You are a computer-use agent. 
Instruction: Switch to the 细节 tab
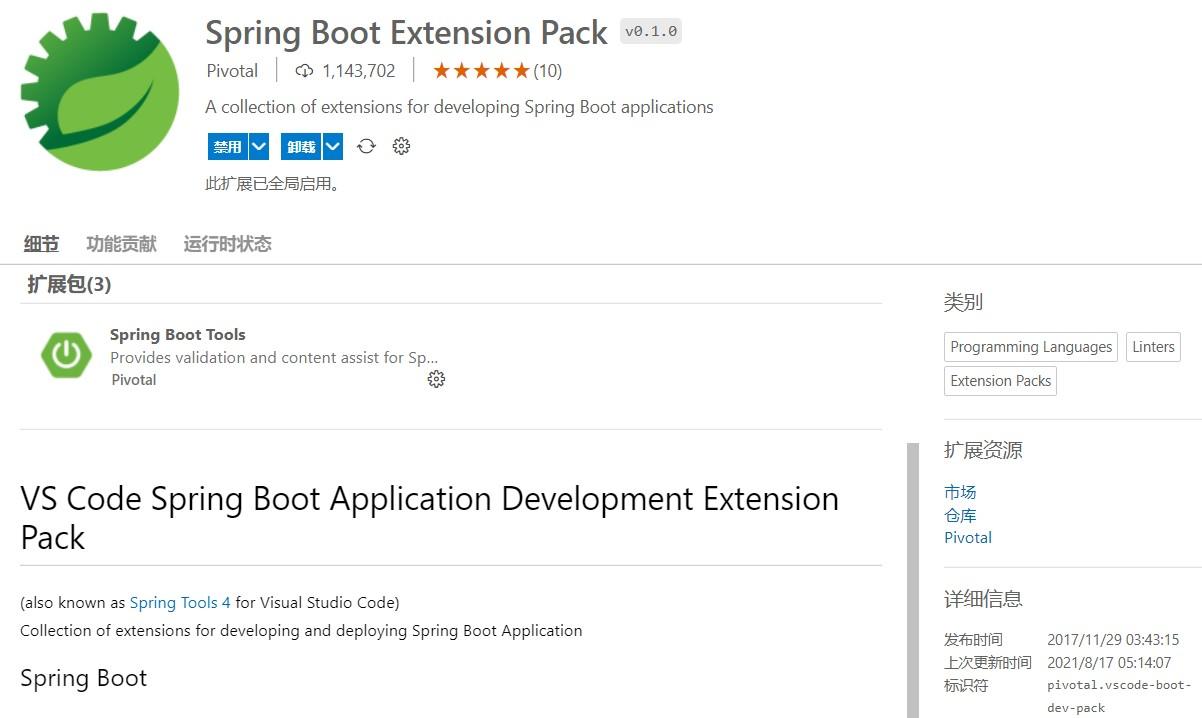(x=42, y=244)
